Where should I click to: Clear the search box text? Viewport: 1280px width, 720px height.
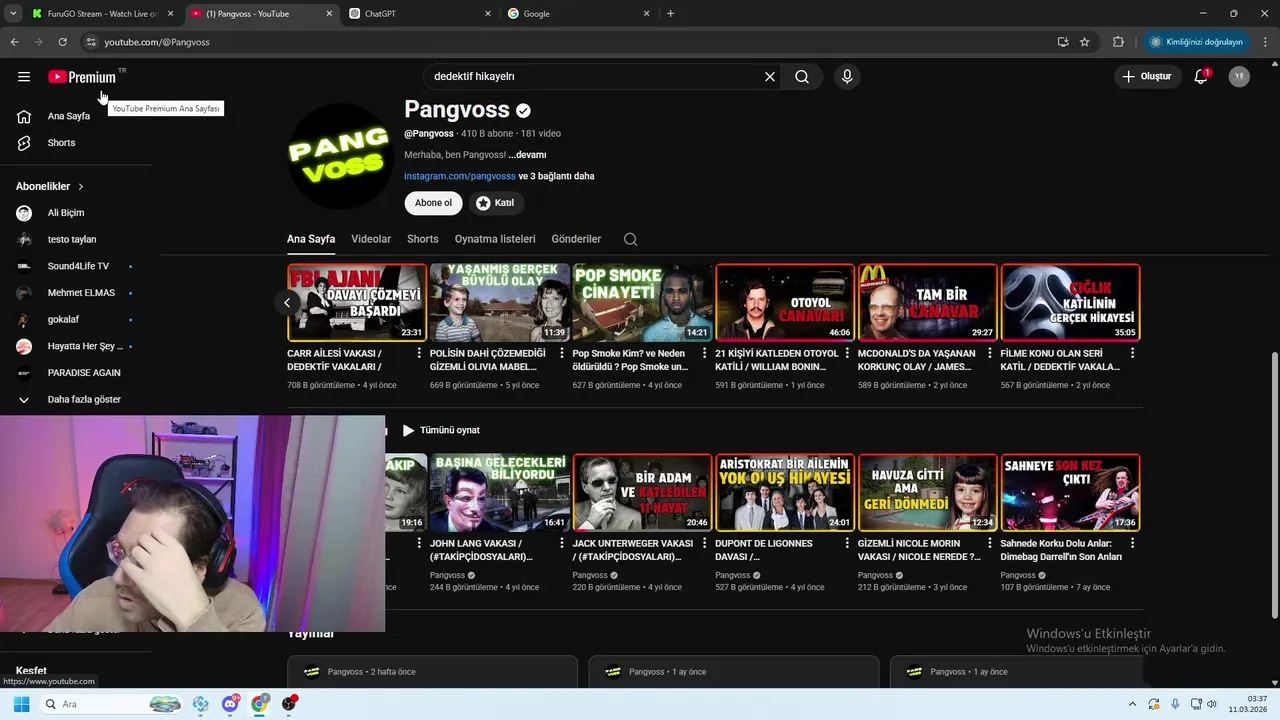770,77
